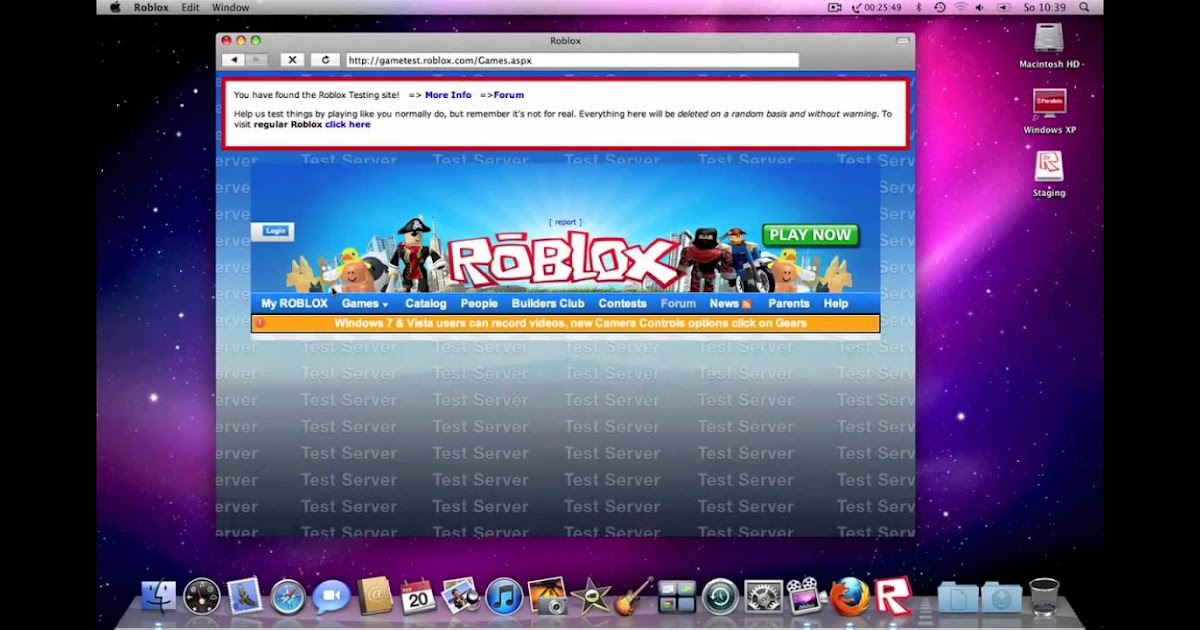Stop loading with the X button
Screen dimensions: 1200x630
[x=292, y=60]
